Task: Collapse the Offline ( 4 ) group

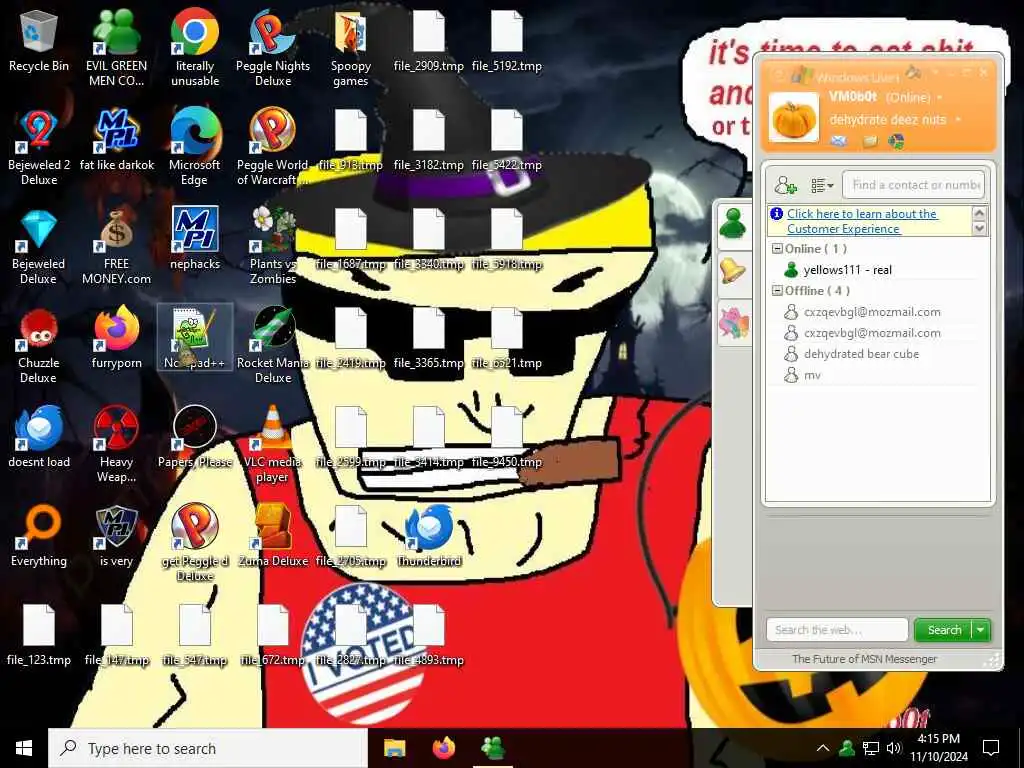Action: (x=777, y=291)
